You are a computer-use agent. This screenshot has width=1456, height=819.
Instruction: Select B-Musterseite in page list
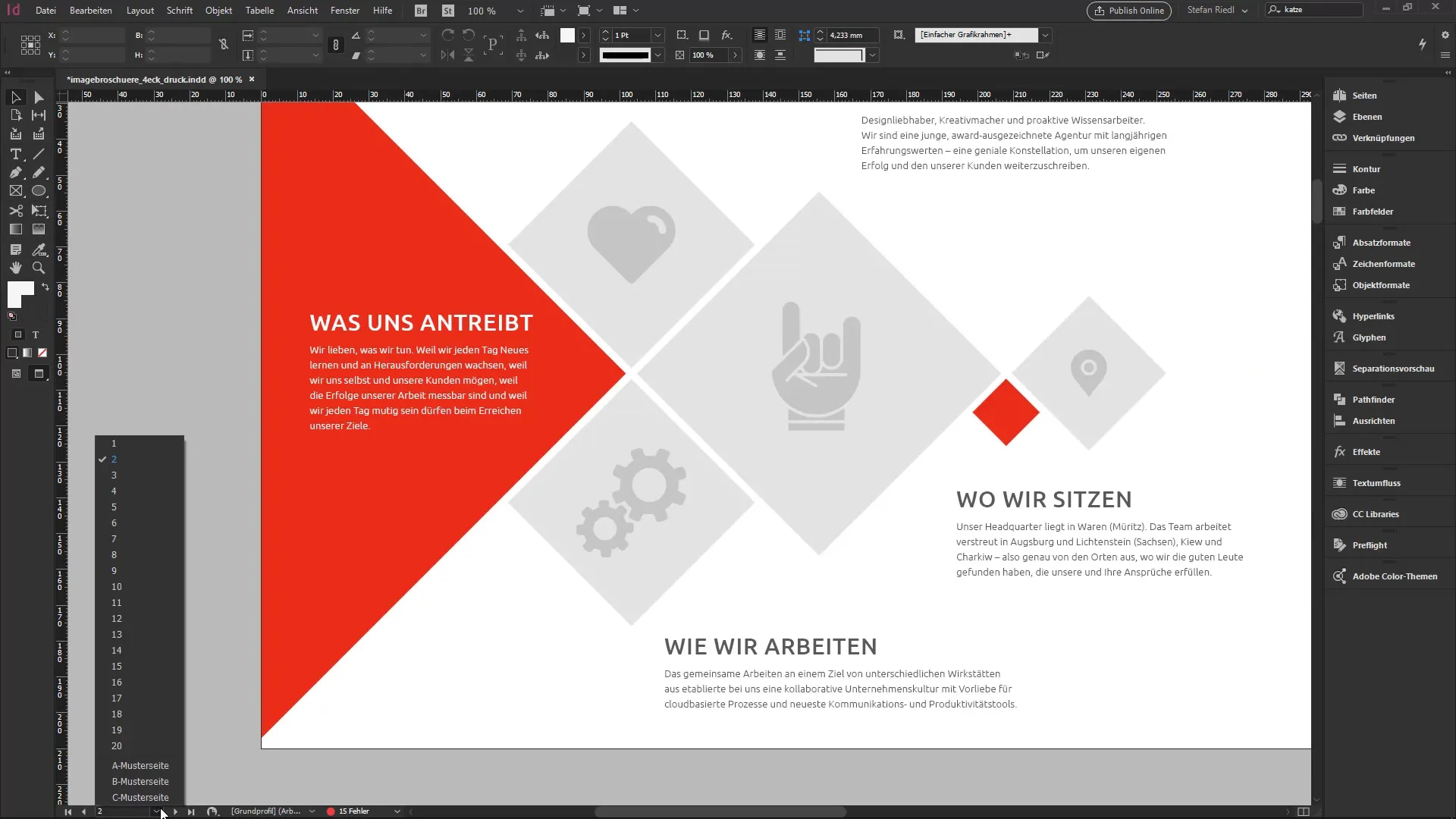(x=140, y=782)
